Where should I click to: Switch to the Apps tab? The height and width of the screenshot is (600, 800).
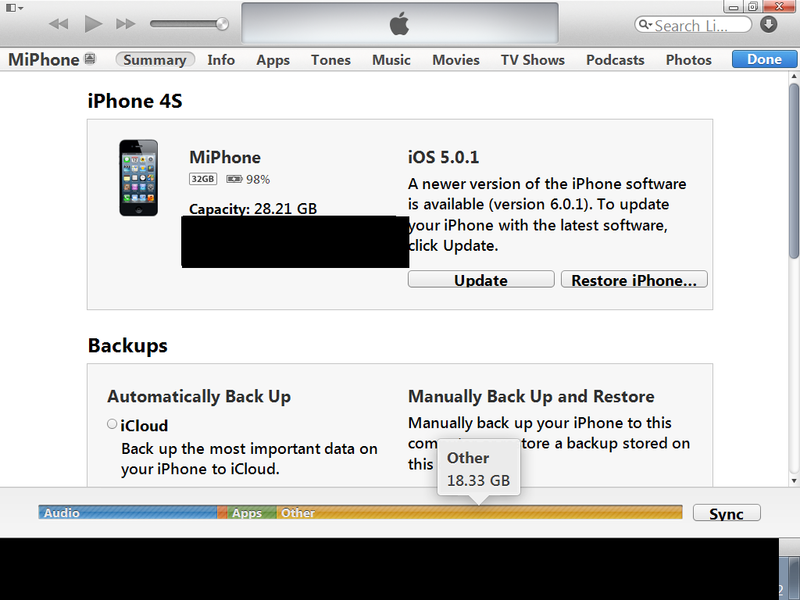(273, 60)
